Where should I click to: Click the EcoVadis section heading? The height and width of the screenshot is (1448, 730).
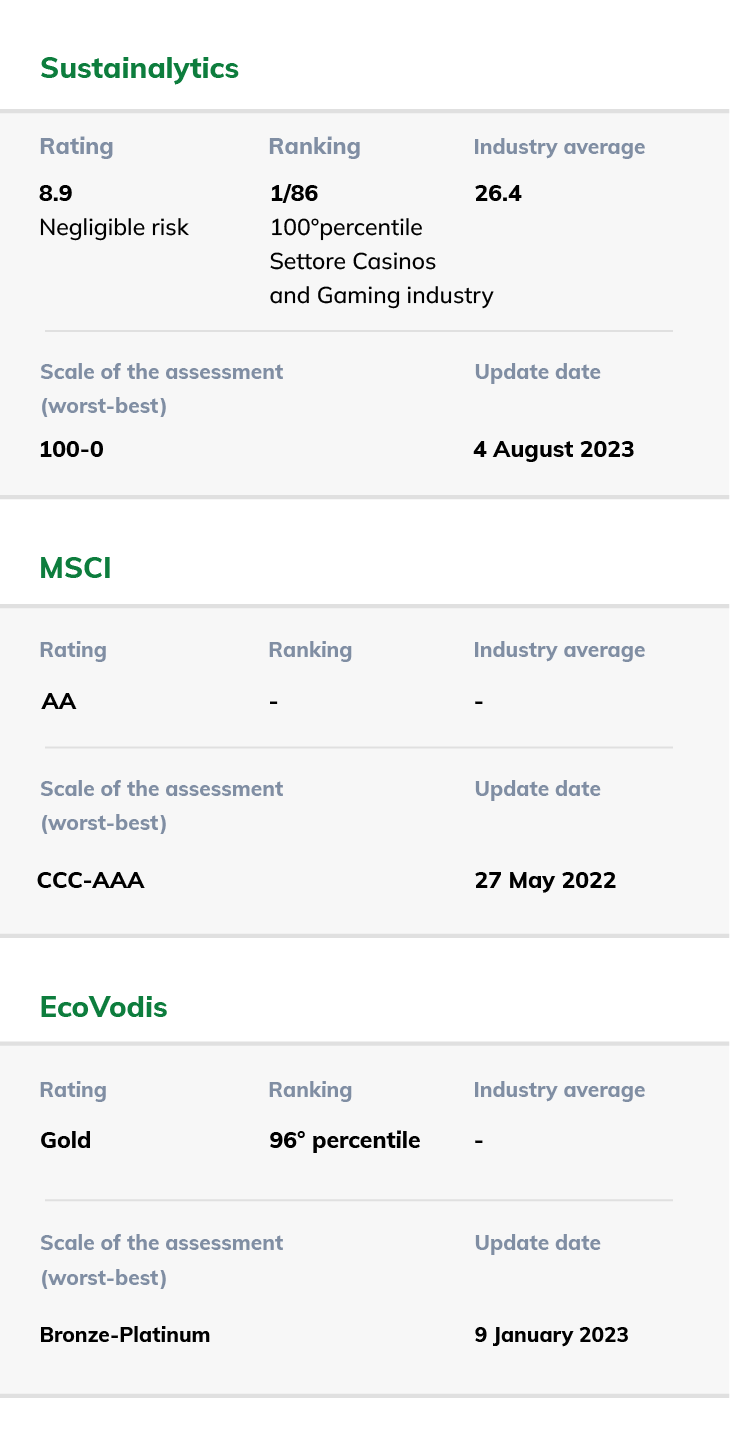click(x=104, y=1007)
